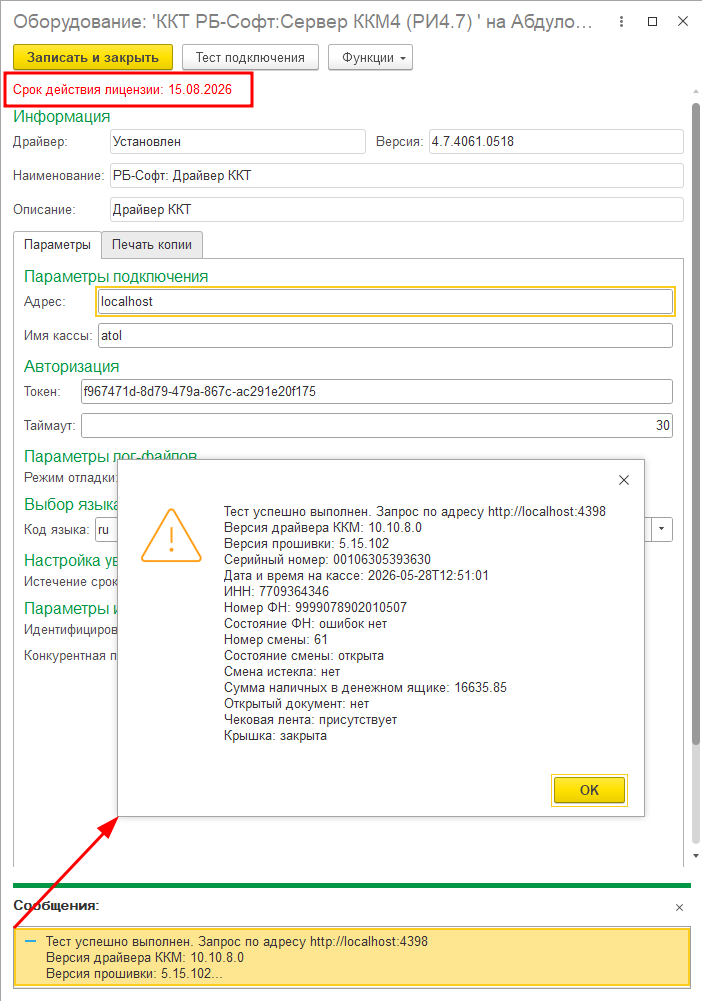Open the three-dot window menu
This screenshot has height=1001, width=702.
click(621, 22)
